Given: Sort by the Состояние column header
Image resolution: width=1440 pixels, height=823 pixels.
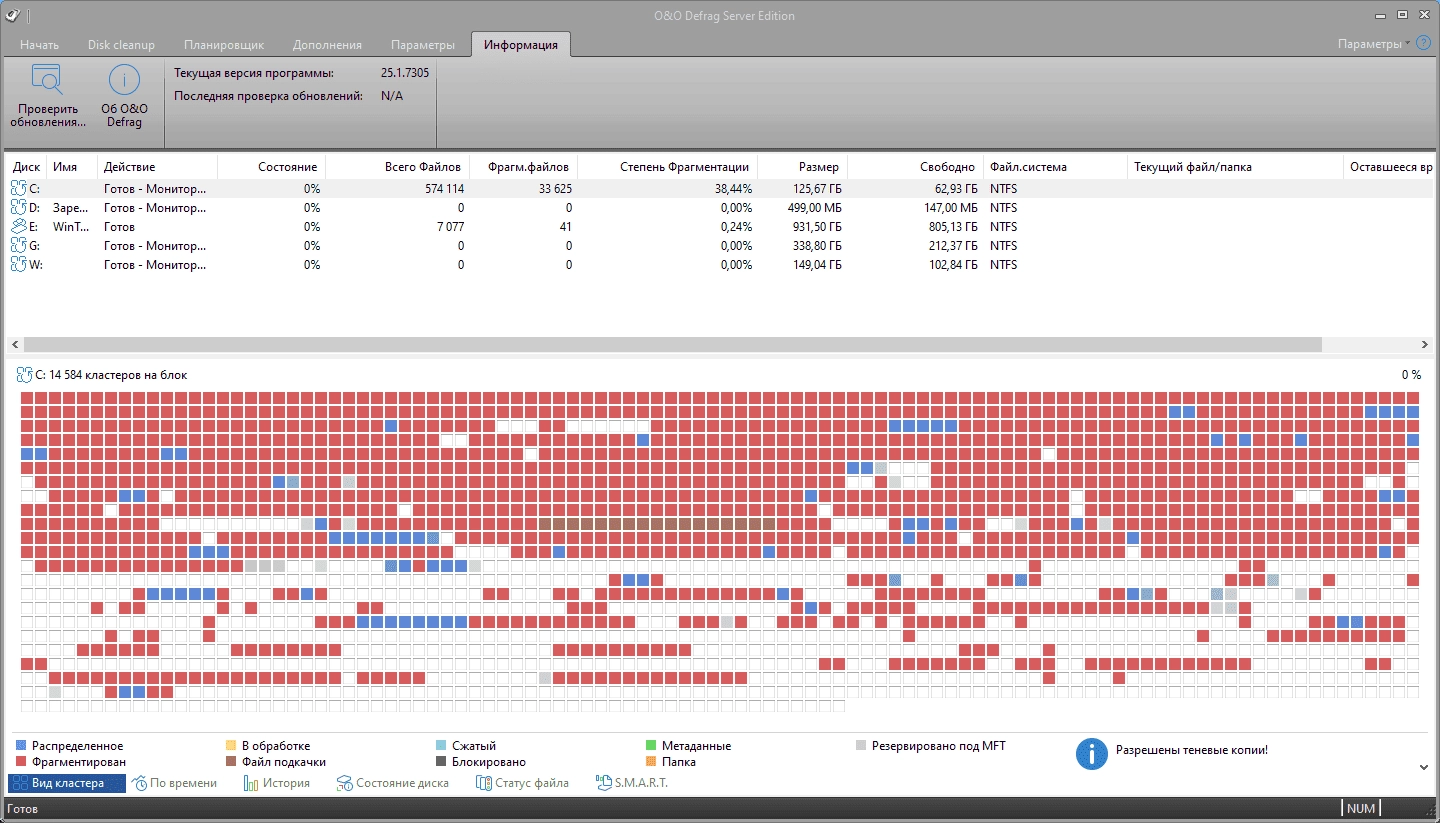Looking at the screenshot, I should 271,167.
